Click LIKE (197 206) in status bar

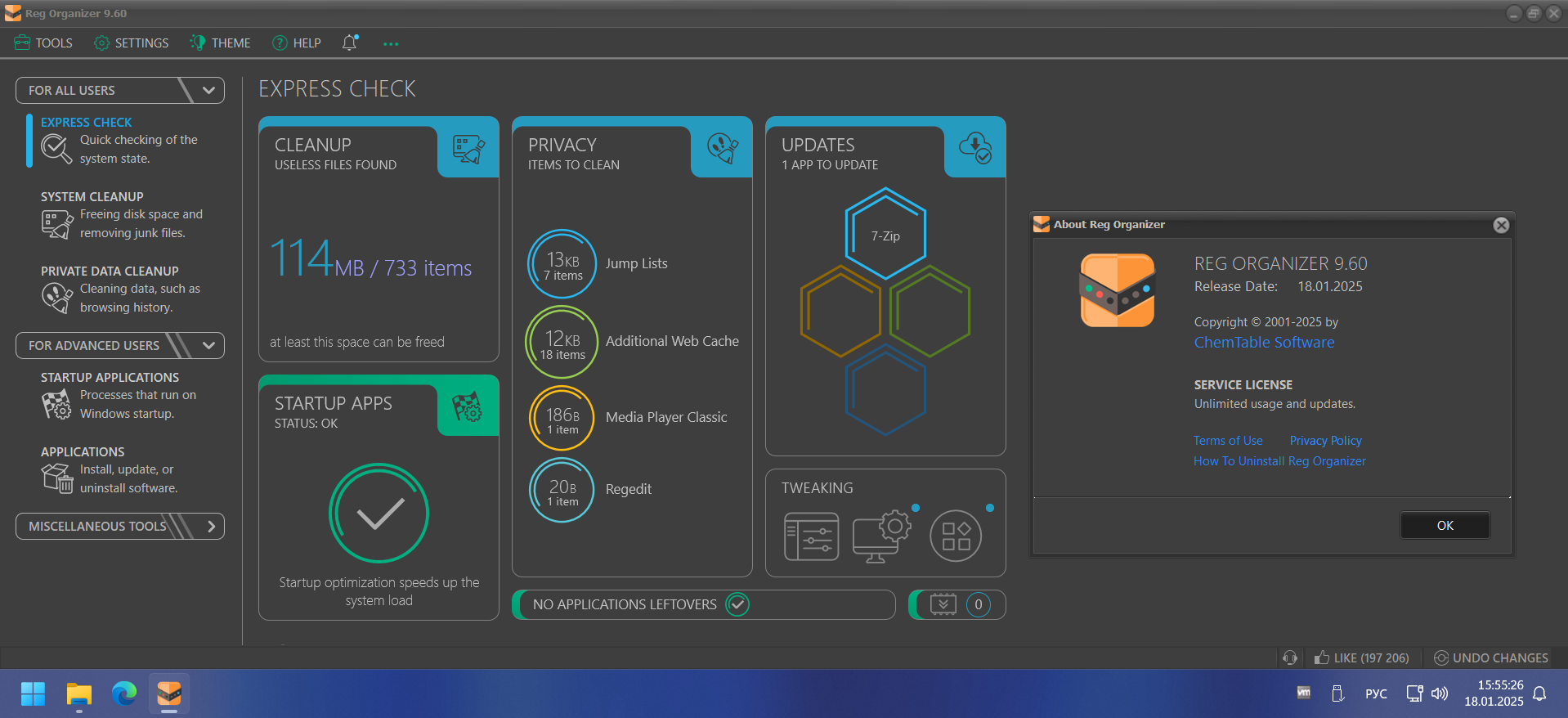[1362, 657]
